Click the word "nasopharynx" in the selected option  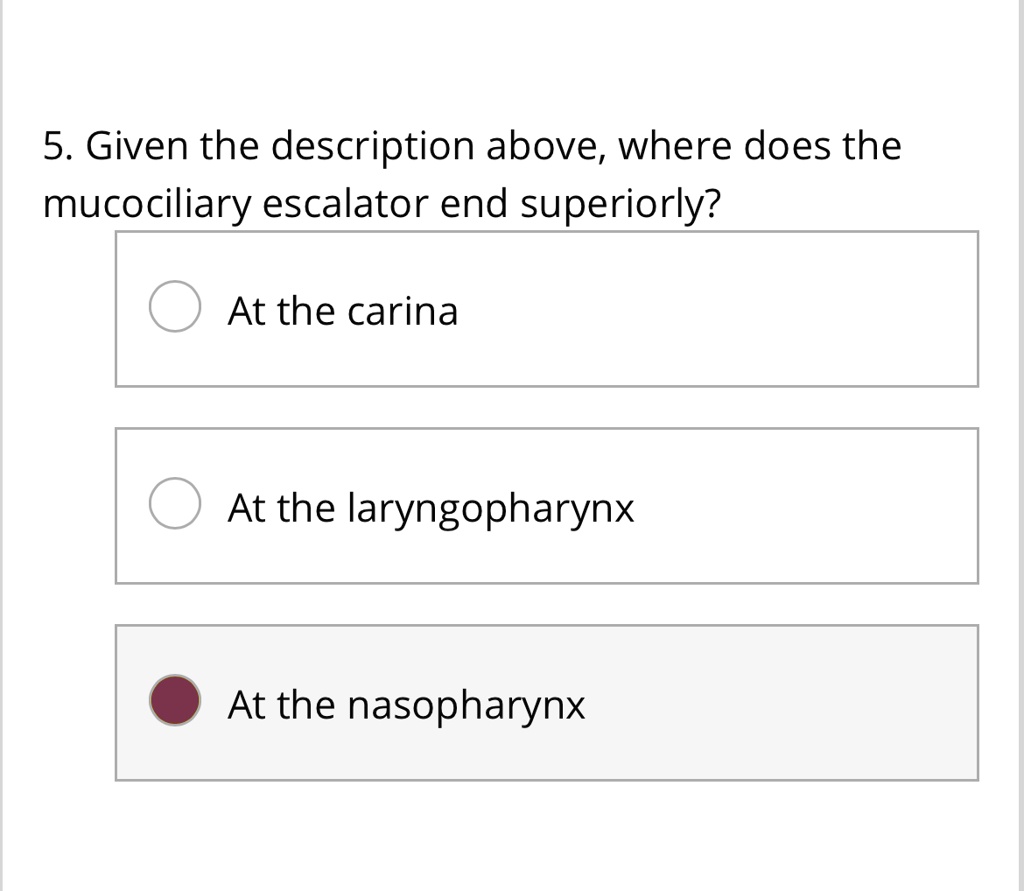(465, 705)
